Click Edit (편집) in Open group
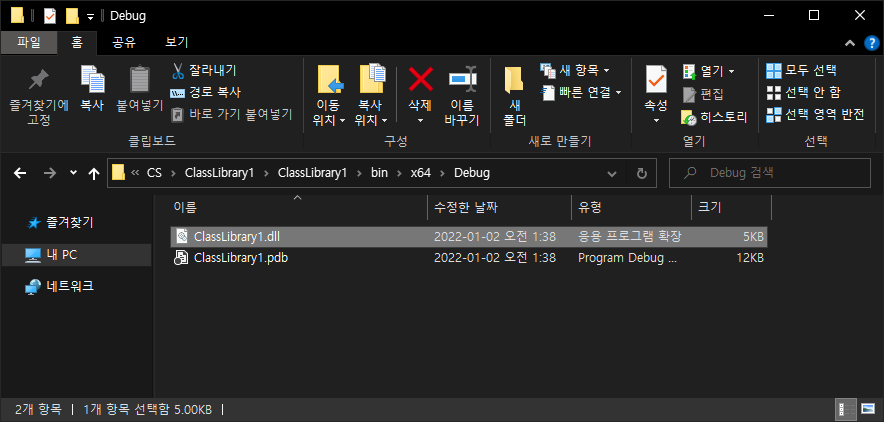The image size is (884, 422). [x=703, y=94]
